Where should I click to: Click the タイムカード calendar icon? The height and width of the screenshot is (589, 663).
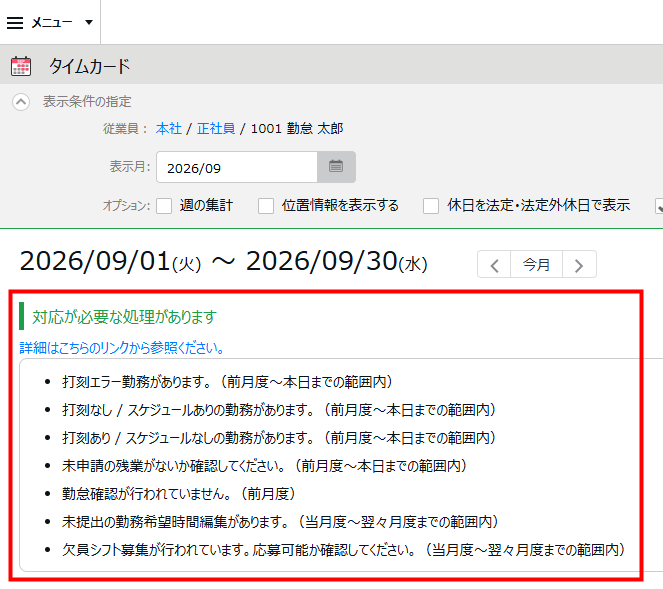pos(21,66)
